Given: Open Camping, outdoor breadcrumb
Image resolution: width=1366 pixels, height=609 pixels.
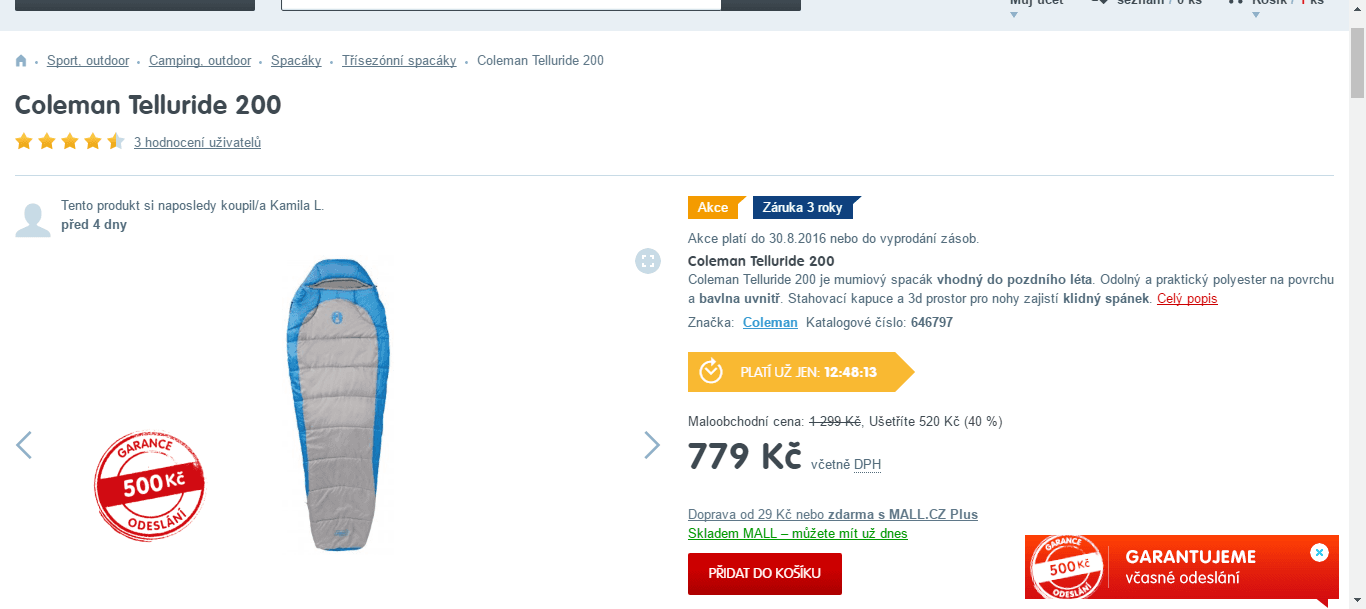Looking at the screenshot, I should tap(200, 61).
